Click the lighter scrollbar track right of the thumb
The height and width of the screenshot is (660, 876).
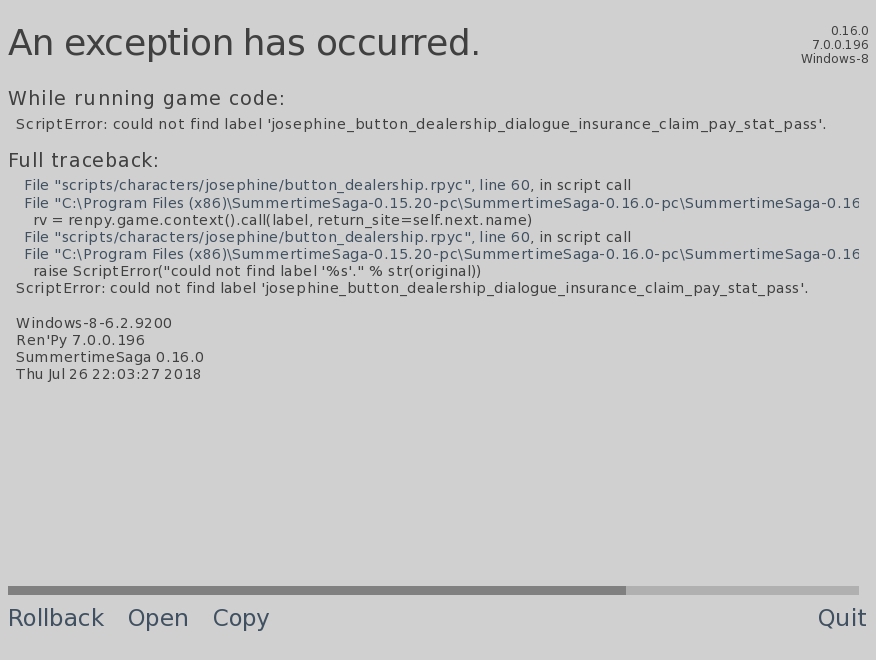(742, 590)
